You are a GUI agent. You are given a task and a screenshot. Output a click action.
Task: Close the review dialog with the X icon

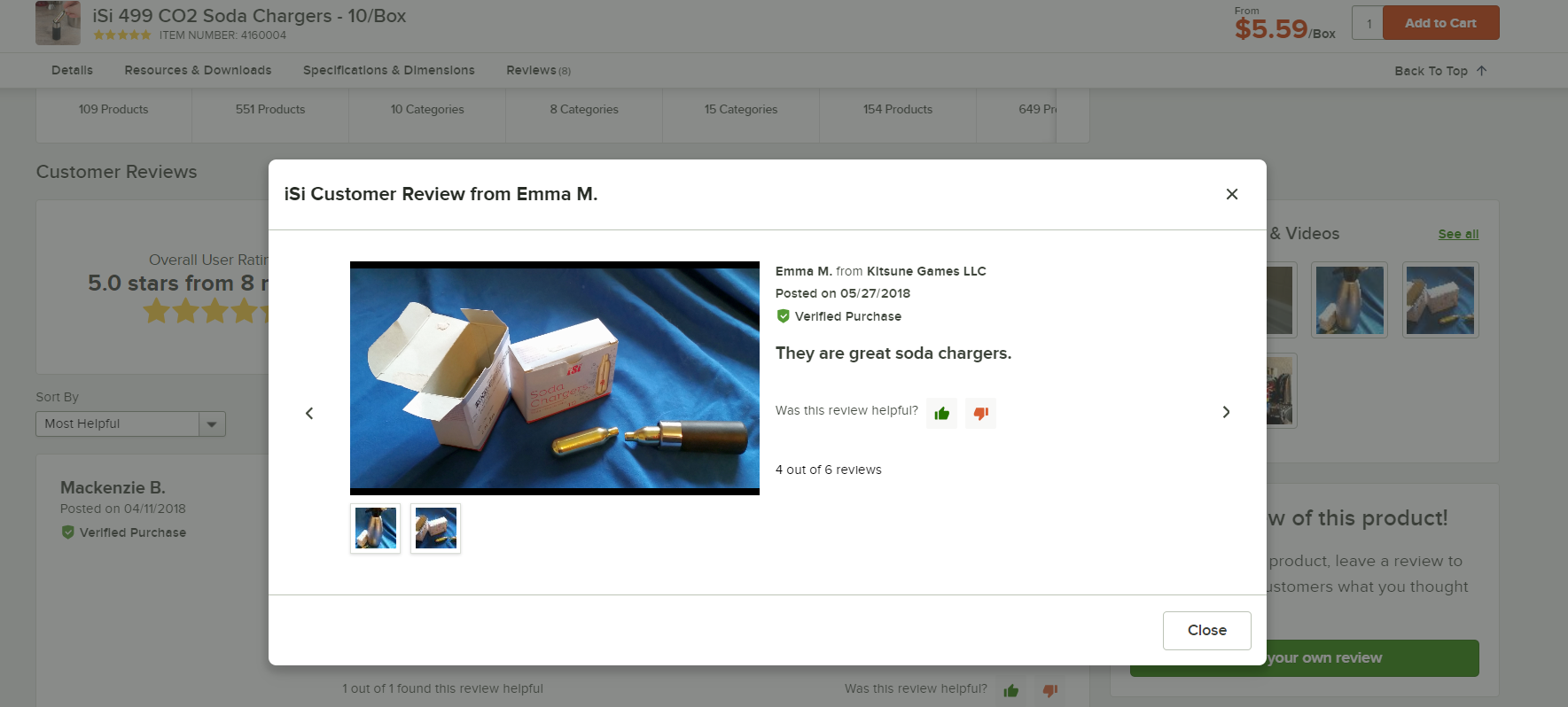pyautogui.click(x=1231, y=194)
